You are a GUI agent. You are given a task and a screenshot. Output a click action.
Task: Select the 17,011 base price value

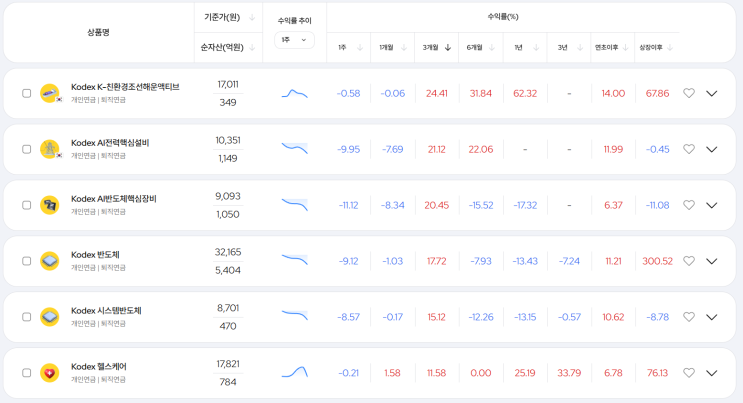tap(228, 84)
